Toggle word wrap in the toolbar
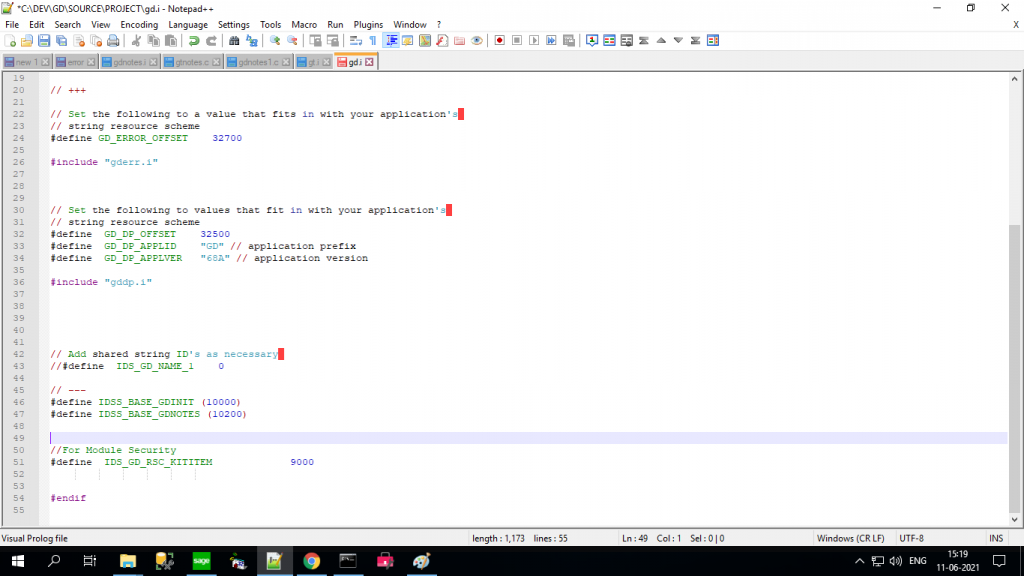 [354, 40]
